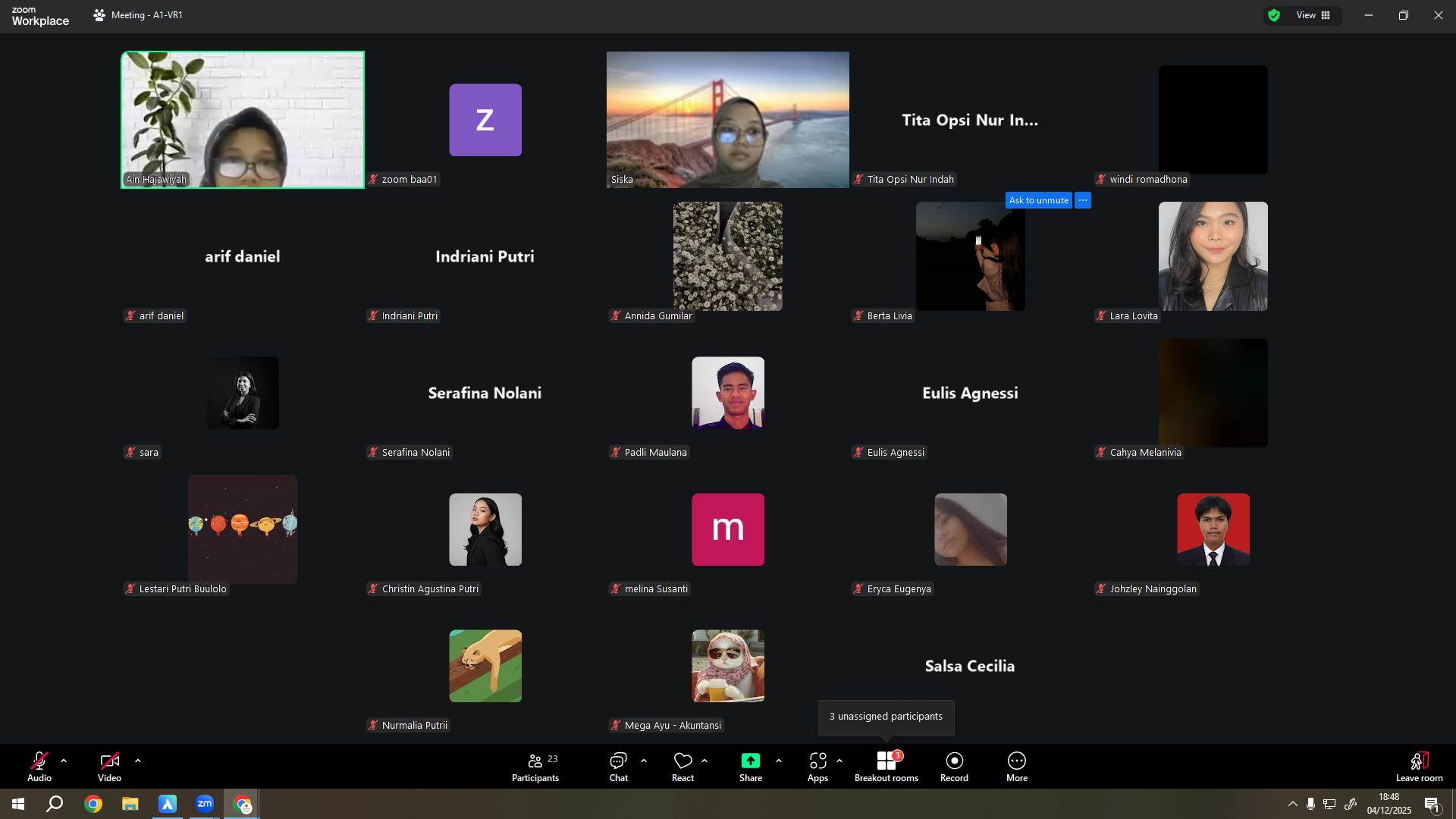This screenshot has width=1456, height=819.
Task: Click the pen tray icon
Action: [1351, 804]
